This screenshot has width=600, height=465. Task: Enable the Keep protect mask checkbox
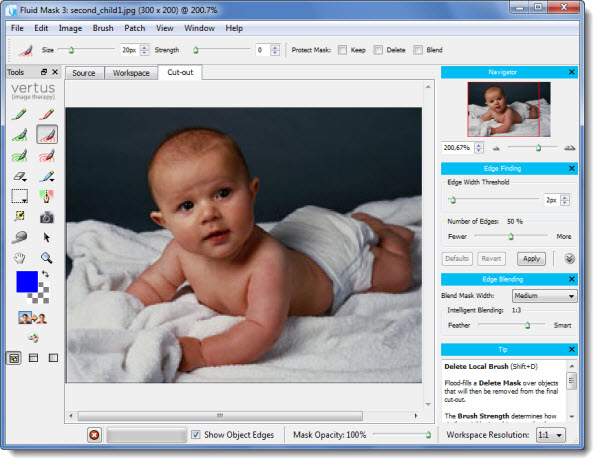tap(343, 49)
